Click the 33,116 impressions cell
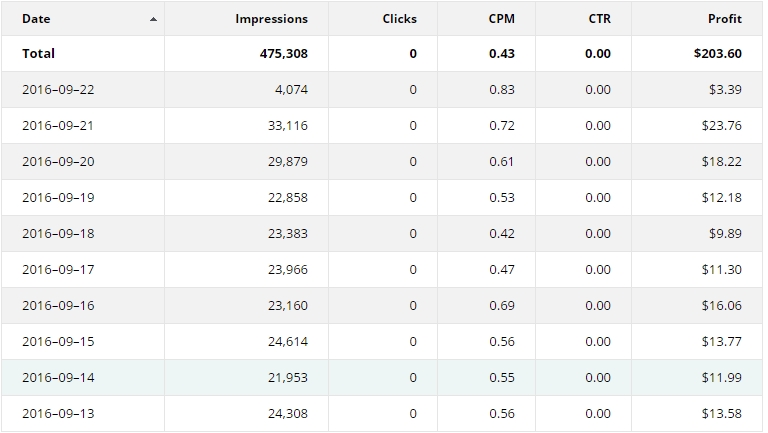This screenshot has height=433, width=768. tap(286, 126)
